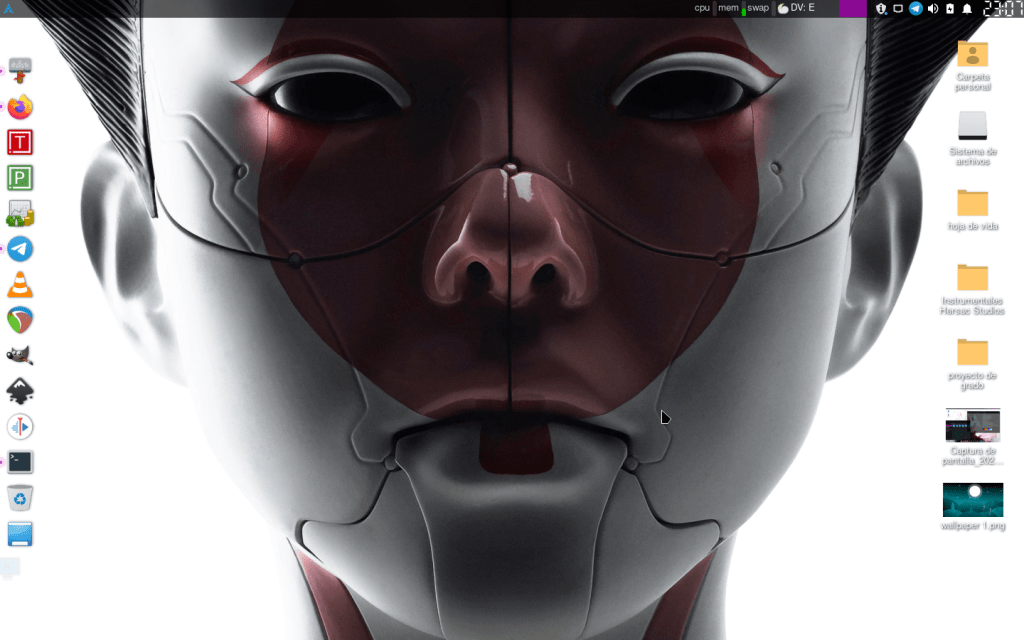The height and width of the screenshot is (640, 1024).
Task: Open the terminal emulator
Action: (x=20, y=462)
